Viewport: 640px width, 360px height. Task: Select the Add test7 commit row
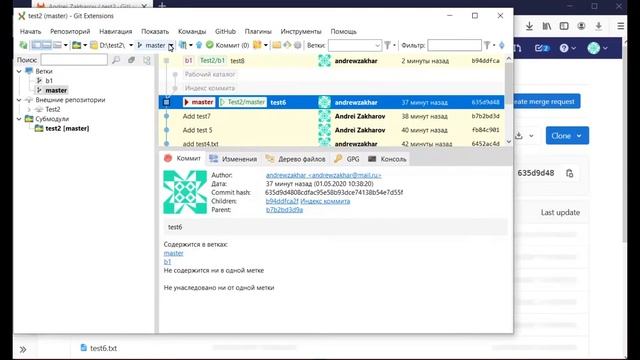click(x=331, y=116)
